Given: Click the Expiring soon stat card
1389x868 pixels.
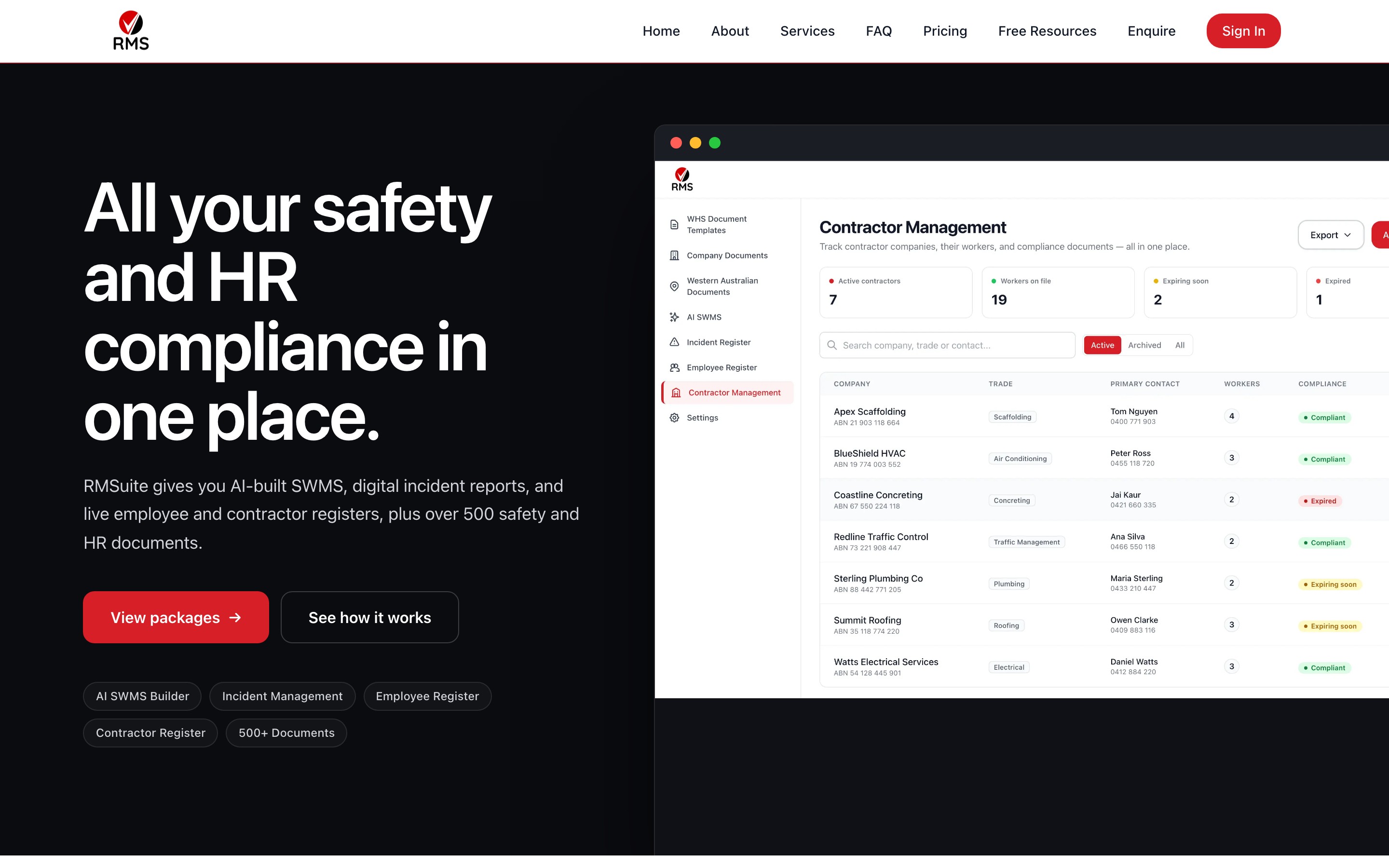Looking at the screenshot, I should pos(1220,292).
